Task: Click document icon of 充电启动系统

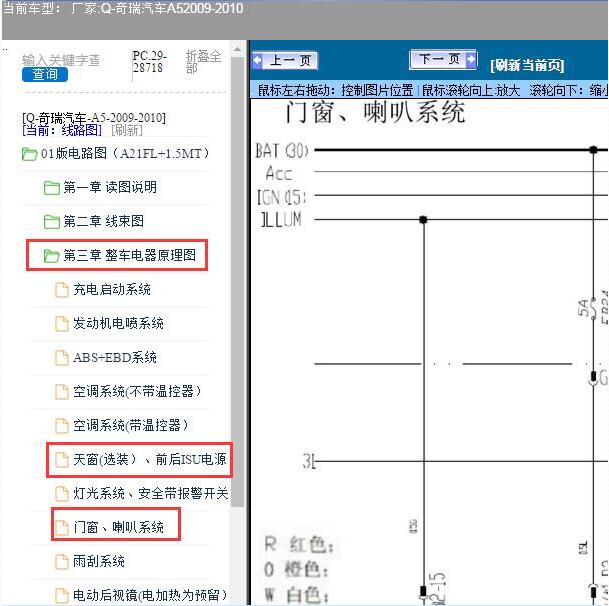Action: pos(61,290)
